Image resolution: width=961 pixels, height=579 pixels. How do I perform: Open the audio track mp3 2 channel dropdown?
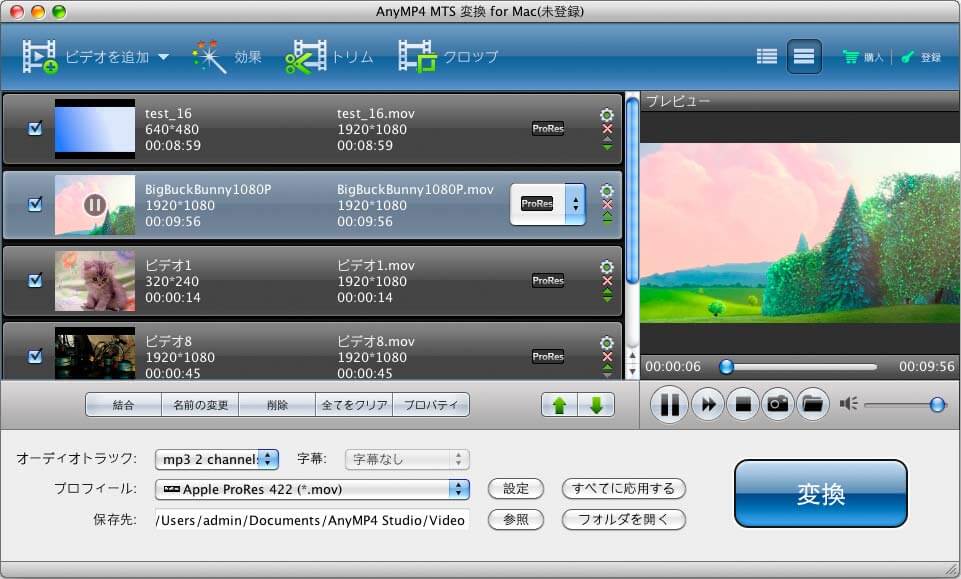217,460
